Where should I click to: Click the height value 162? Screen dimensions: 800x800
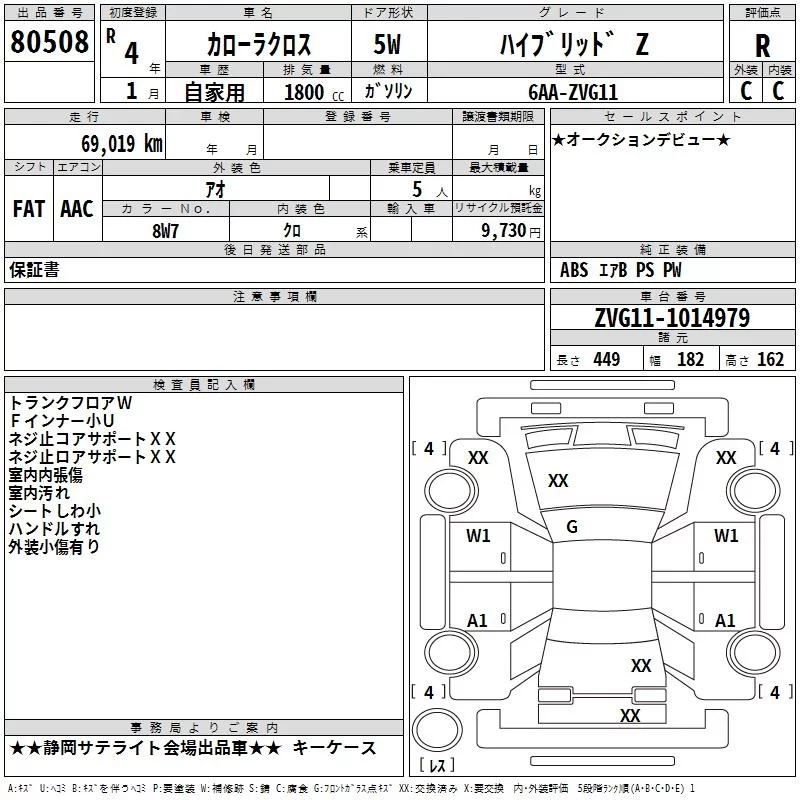point(770,360)
